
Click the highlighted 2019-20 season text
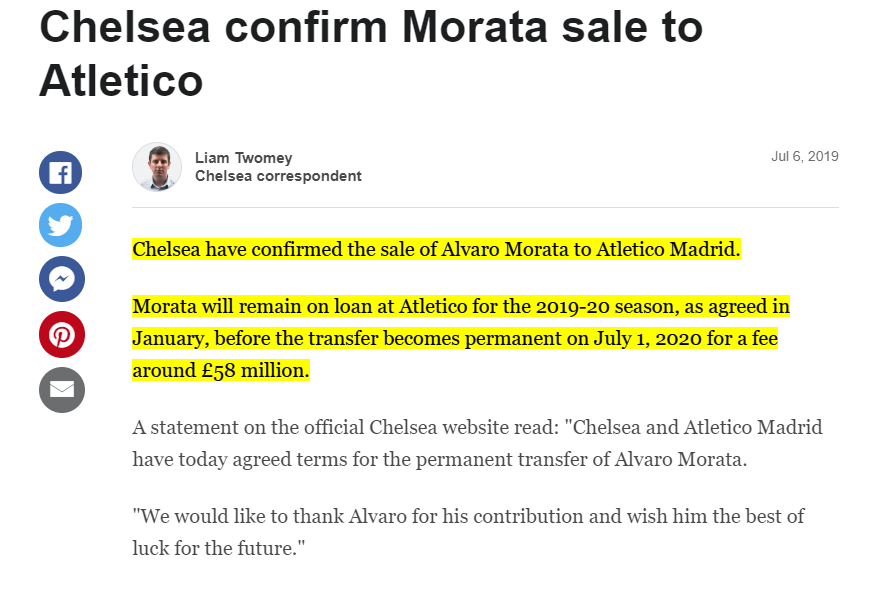click(x=605, y=305)
